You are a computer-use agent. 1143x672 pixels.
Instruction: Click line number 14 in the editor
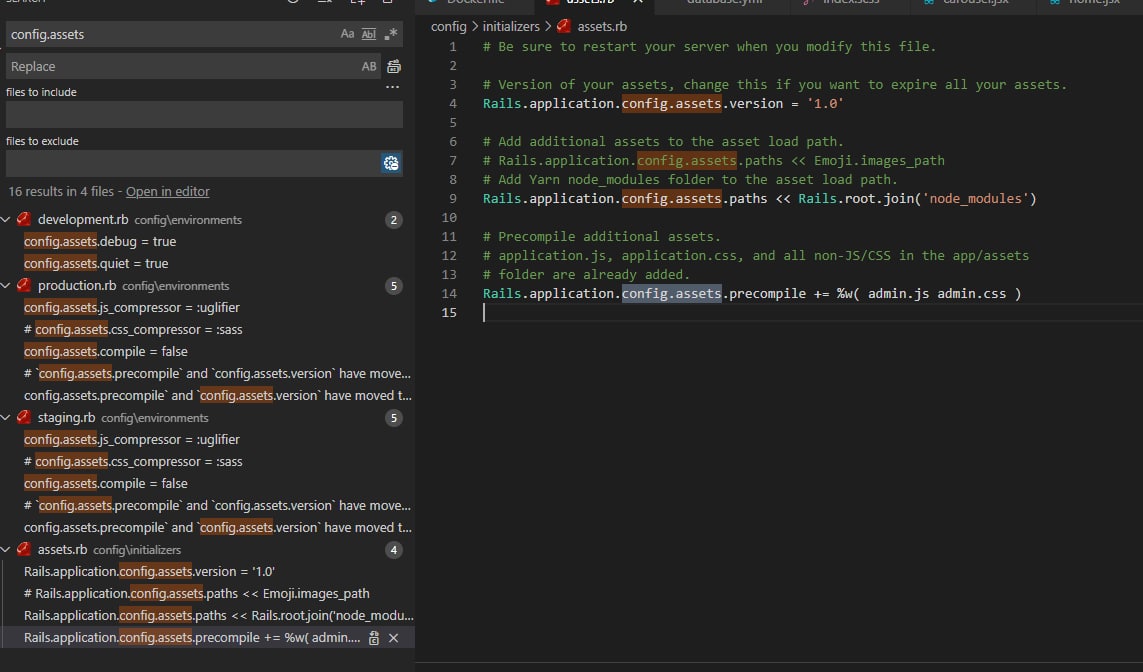[x=449, y=294]
